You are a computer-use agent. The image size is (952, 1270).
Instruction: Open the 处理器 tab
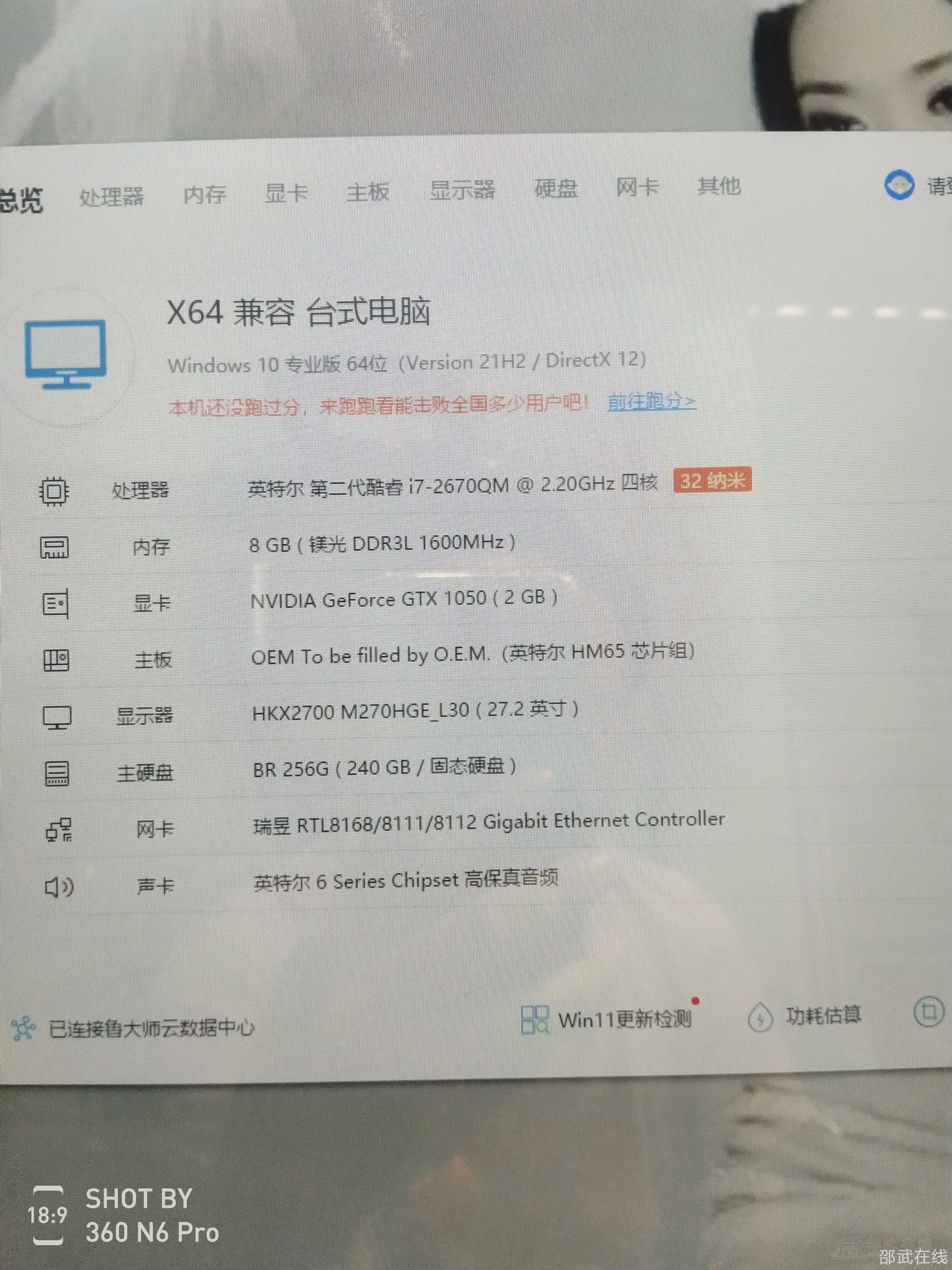pos(111,197)
